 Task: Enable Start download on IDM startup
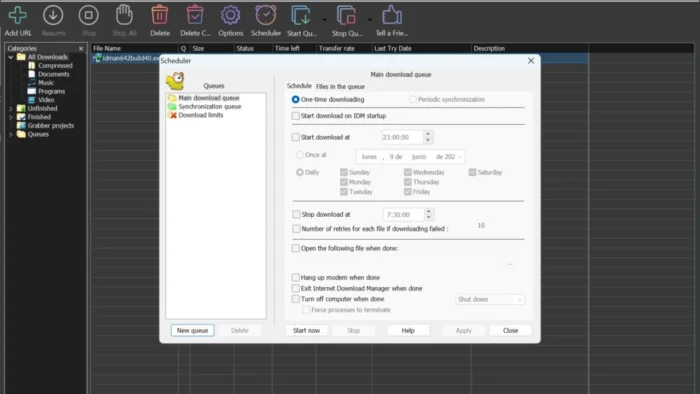point(296,116)
